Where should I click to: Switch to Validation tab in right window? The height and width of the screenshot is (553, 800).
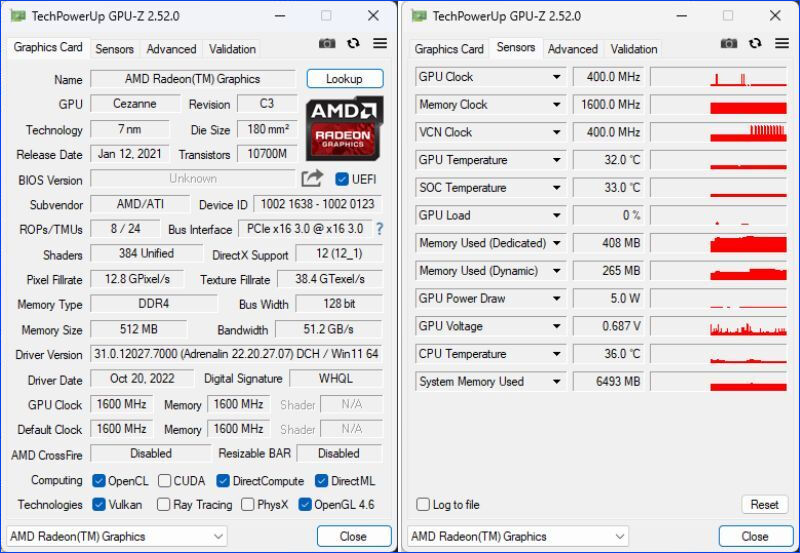634,49
